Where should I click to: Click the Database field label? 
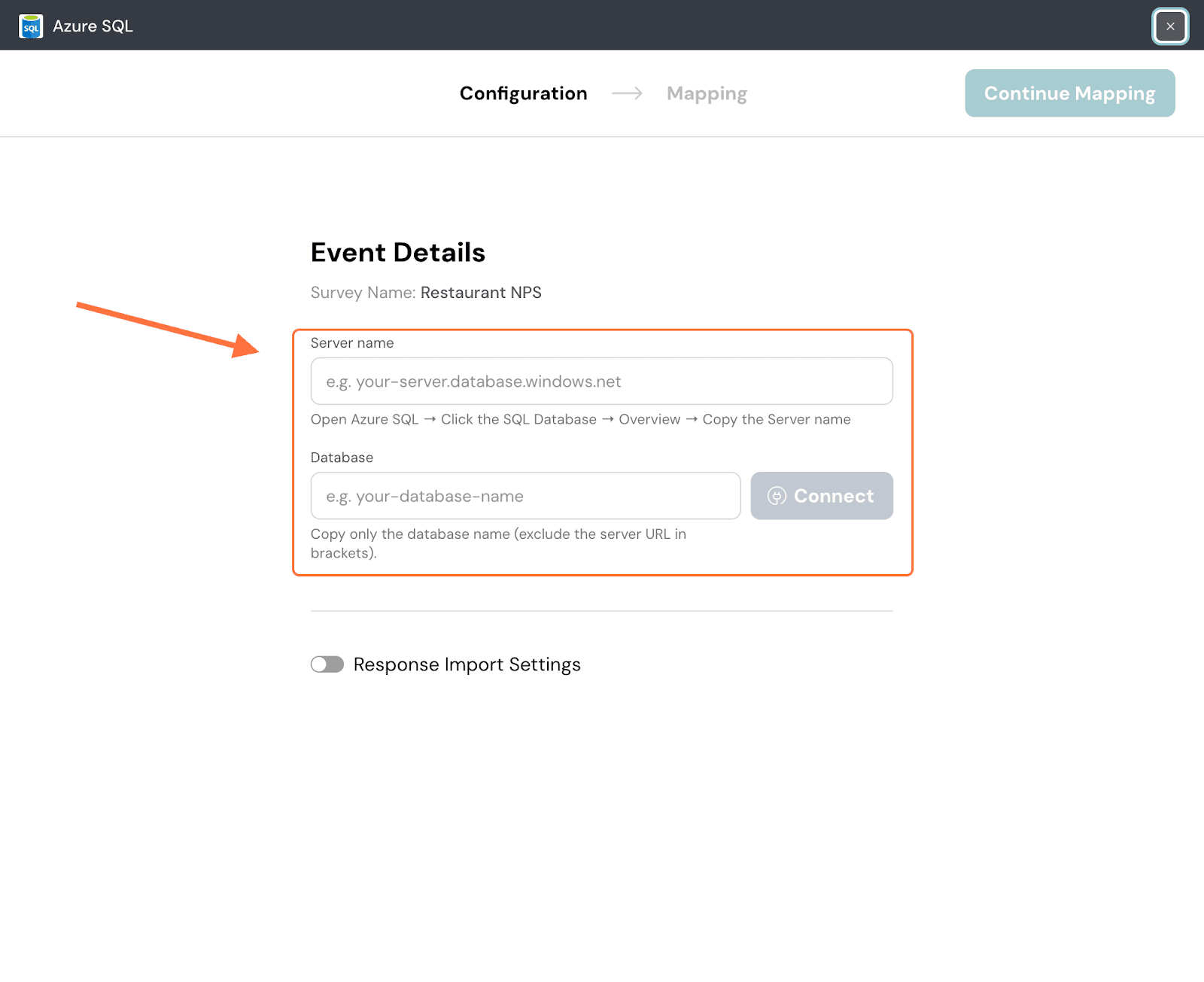[x=342, y=458]
